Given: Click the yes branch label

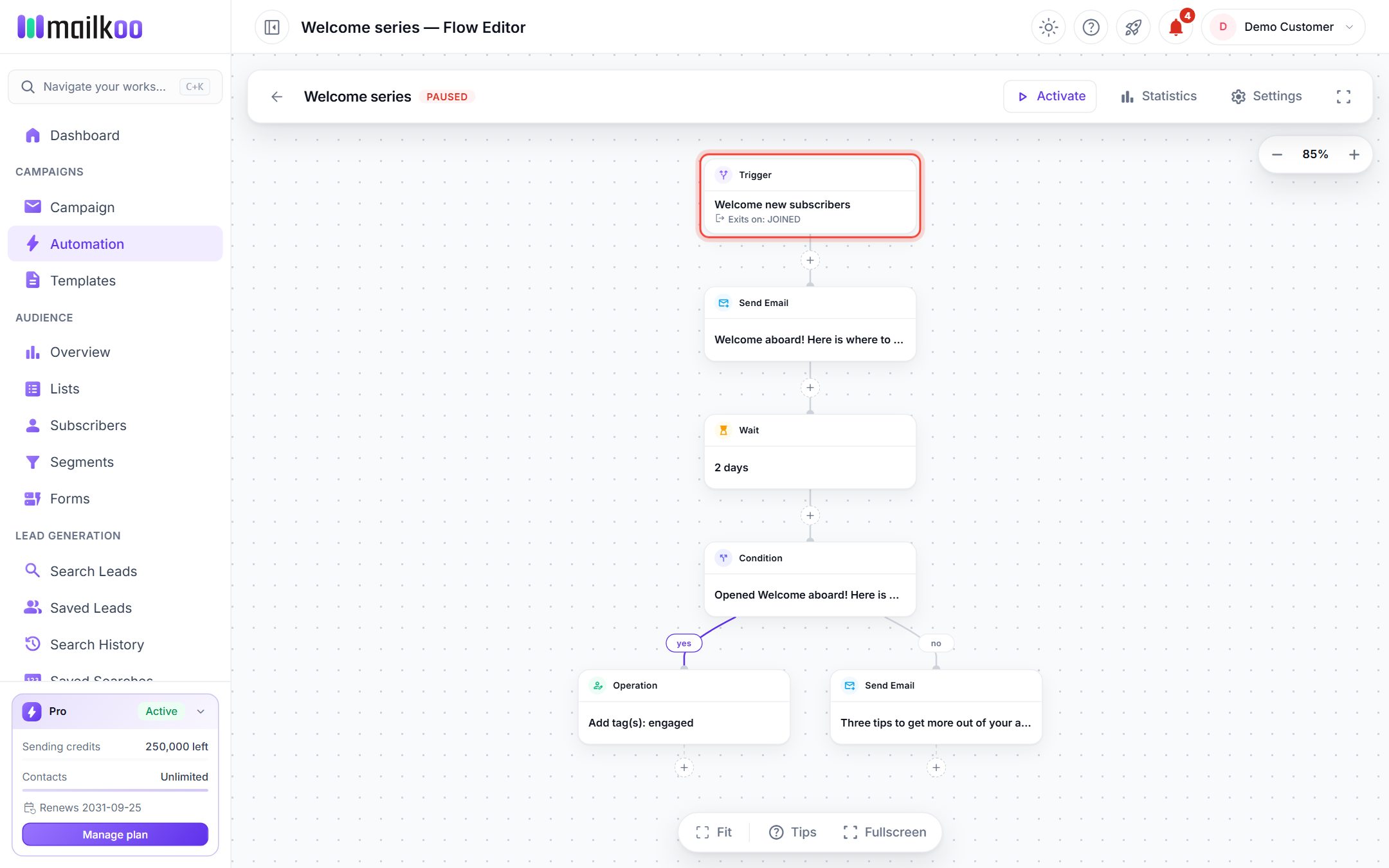Looking at the screenshot, I should pos(684,643).
